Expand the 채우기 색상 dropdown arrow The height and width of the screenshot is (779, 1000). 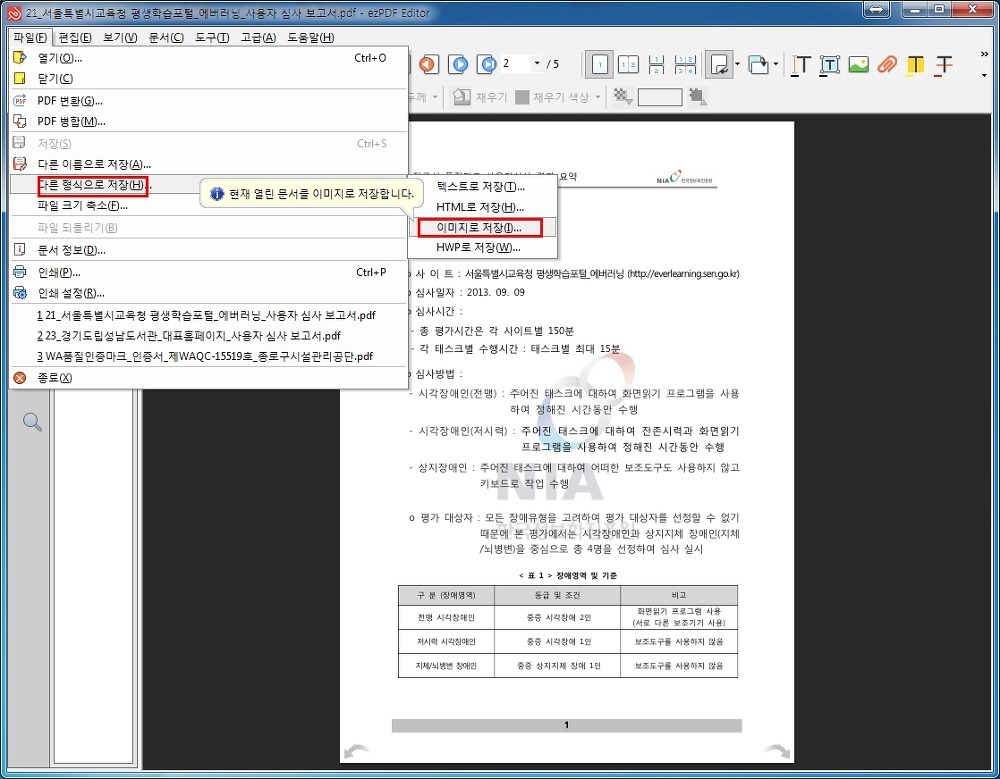coord(598,98)
